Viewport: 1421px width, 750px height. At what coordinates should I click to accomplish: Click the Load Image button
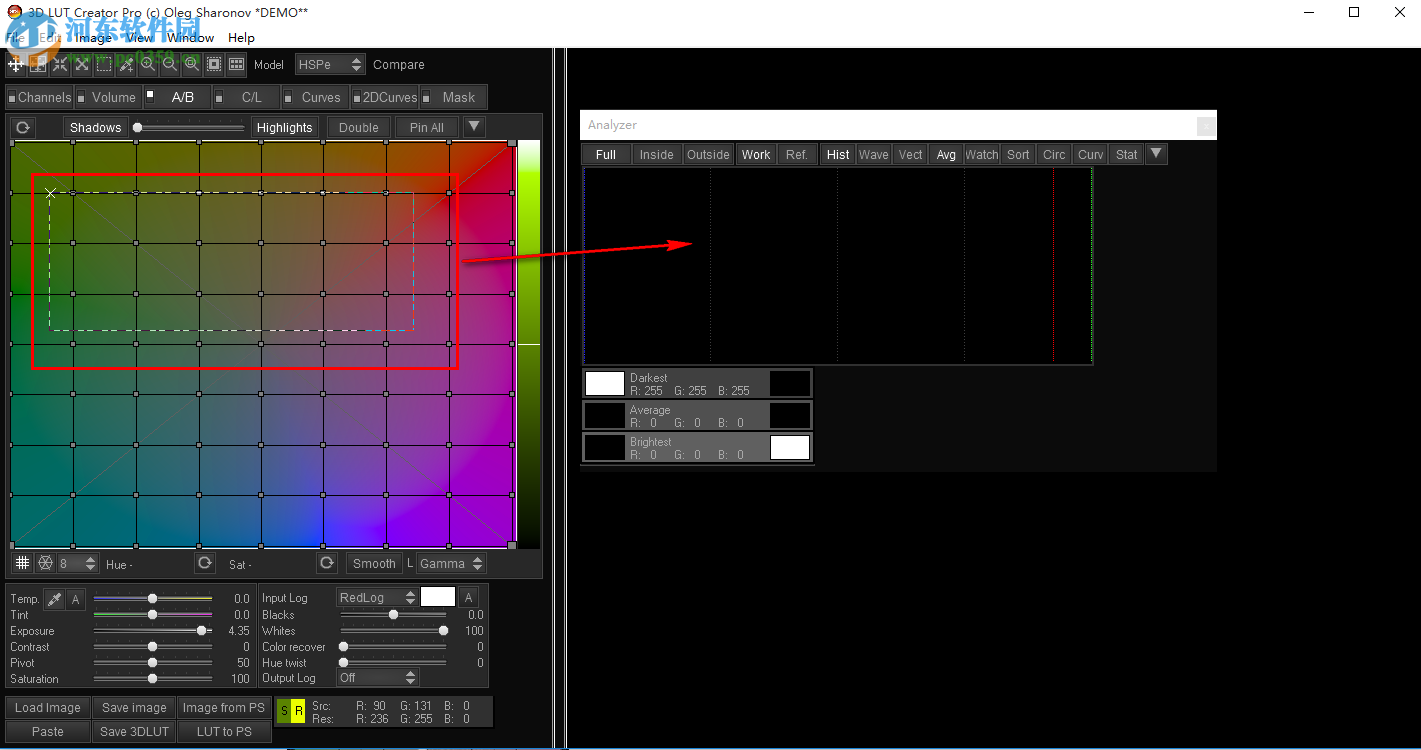pos(47,707)
